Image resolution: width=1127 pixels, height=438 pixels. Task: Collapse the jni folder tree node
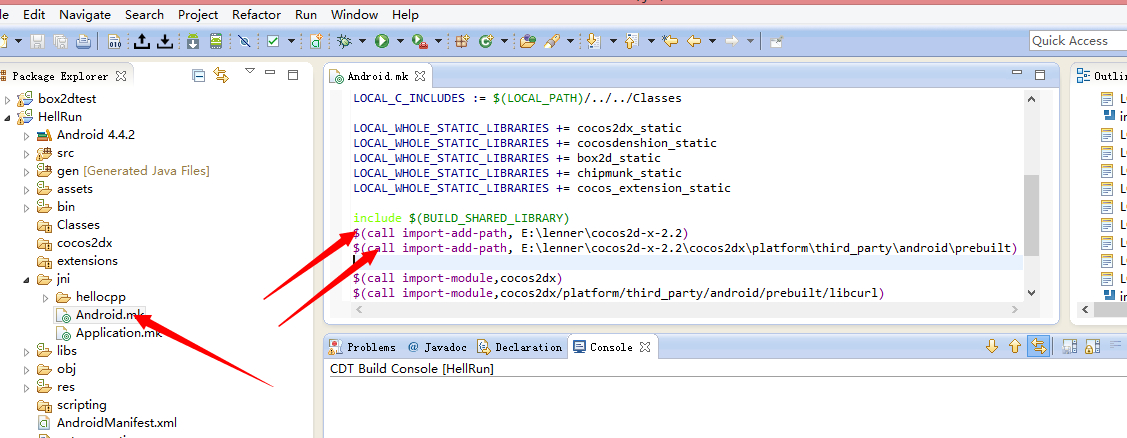(x=26, y=279)
